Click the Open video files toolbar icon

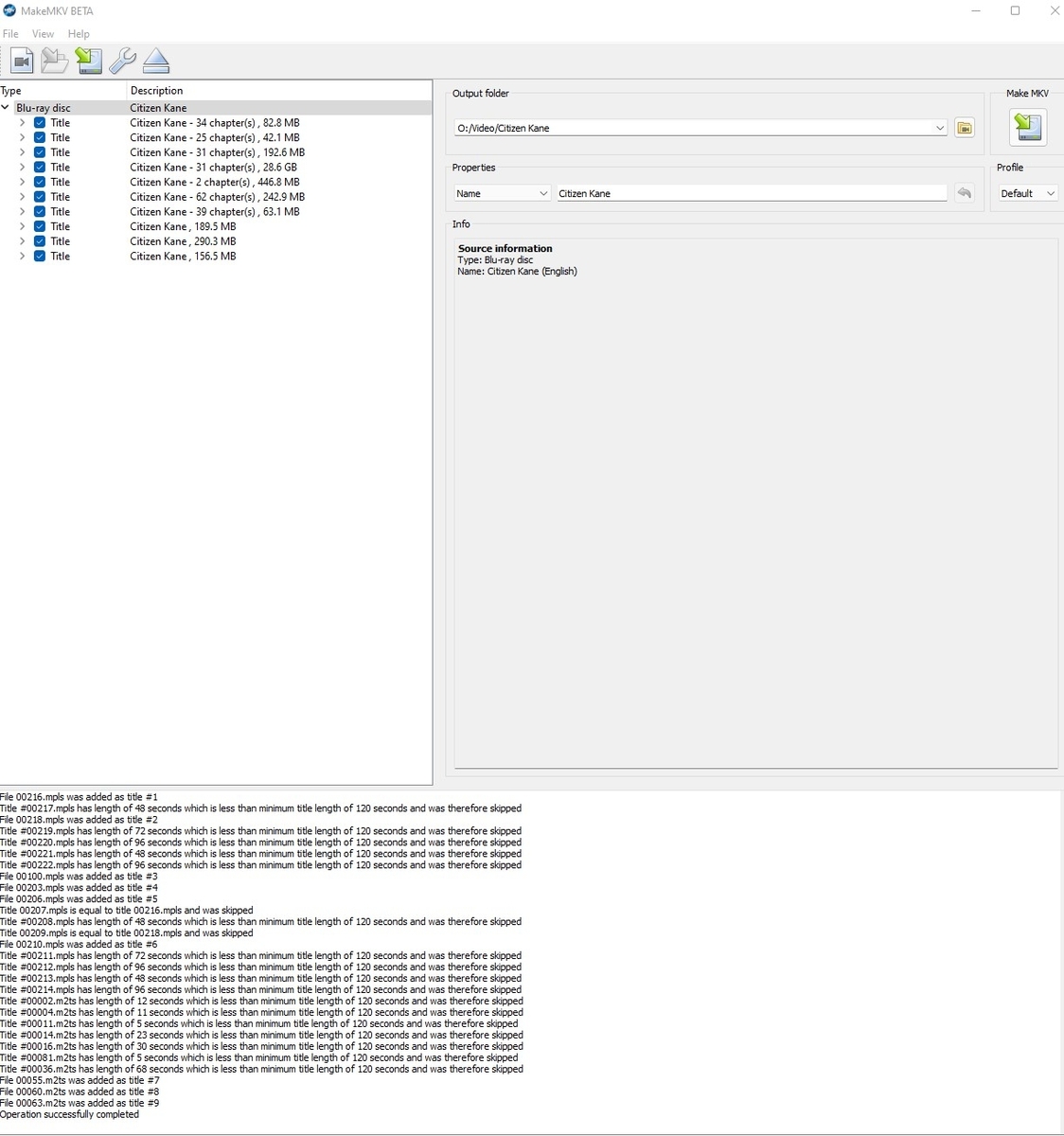[22, 62]
